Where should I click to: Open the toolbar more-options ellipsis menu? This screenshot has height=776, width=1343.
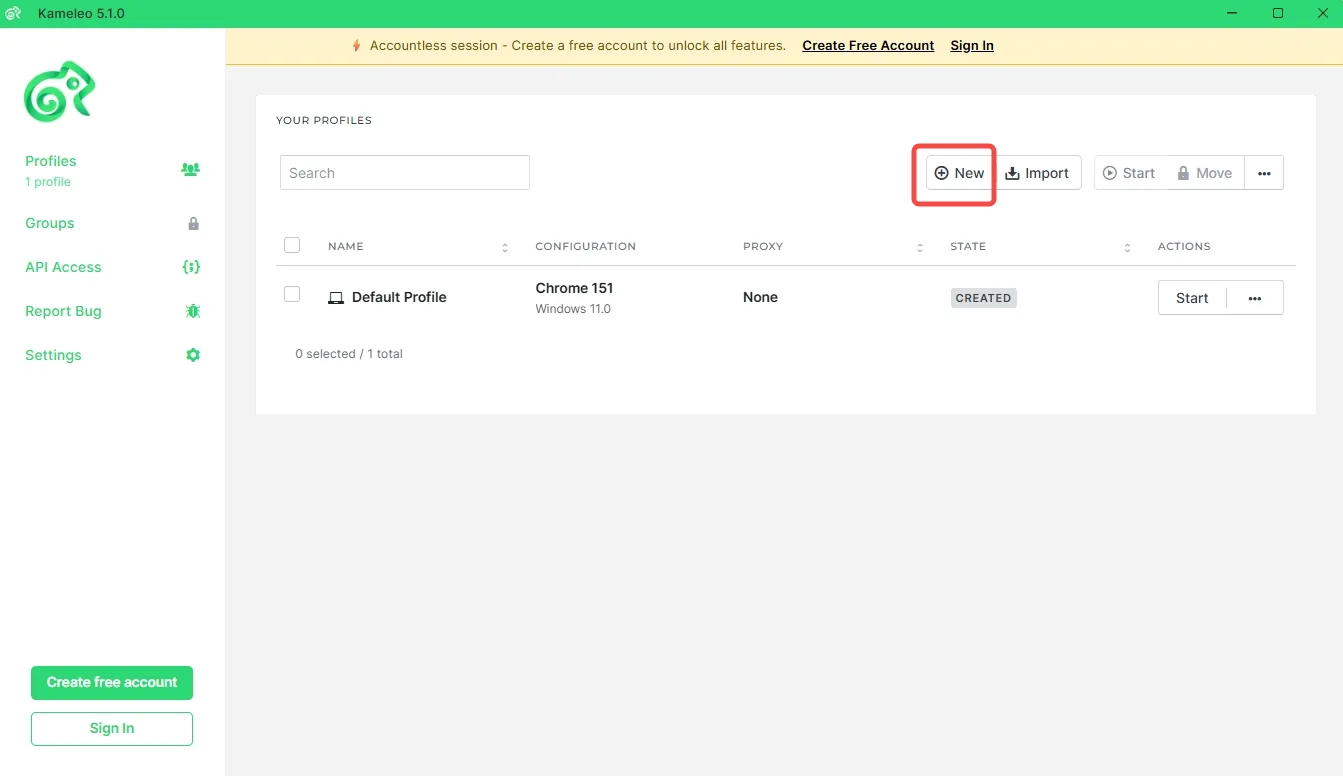click(x=1264, y=173)
